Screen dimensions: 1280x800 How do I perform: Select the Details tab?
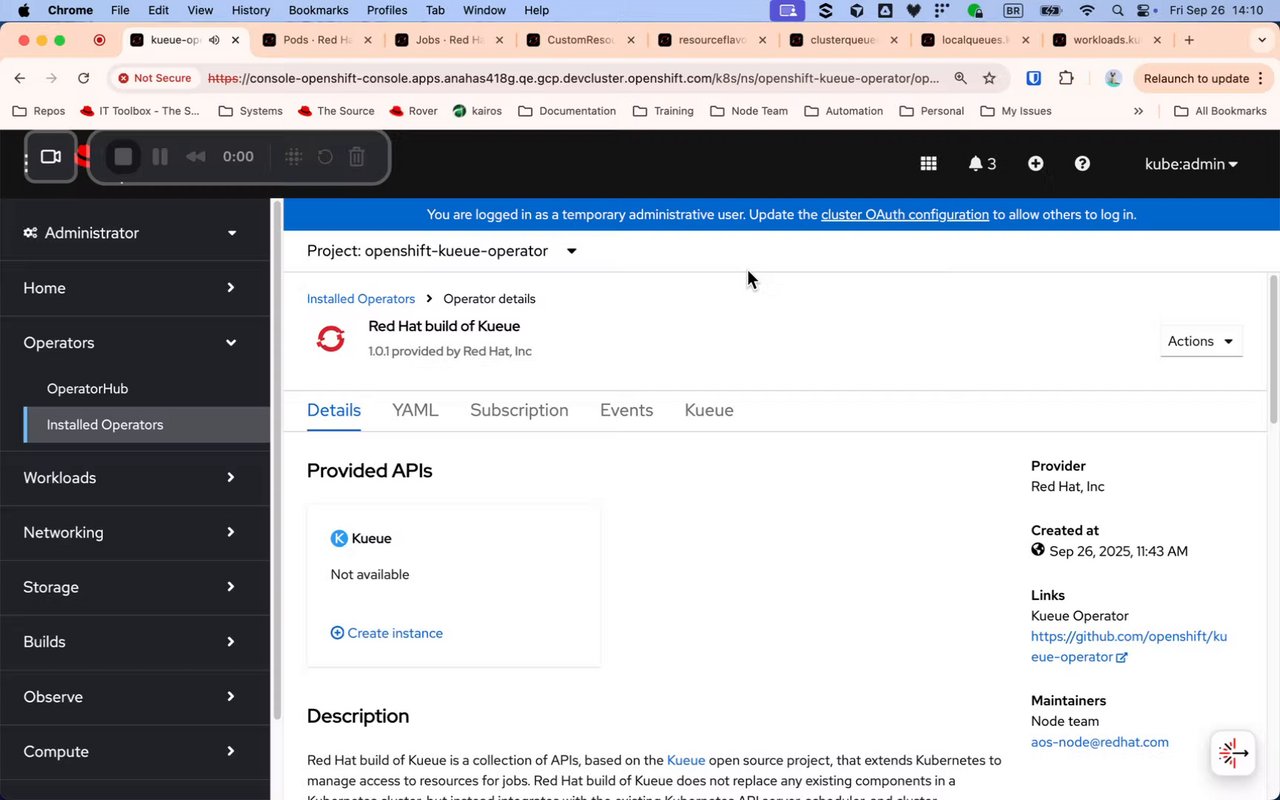coord(334,410)
